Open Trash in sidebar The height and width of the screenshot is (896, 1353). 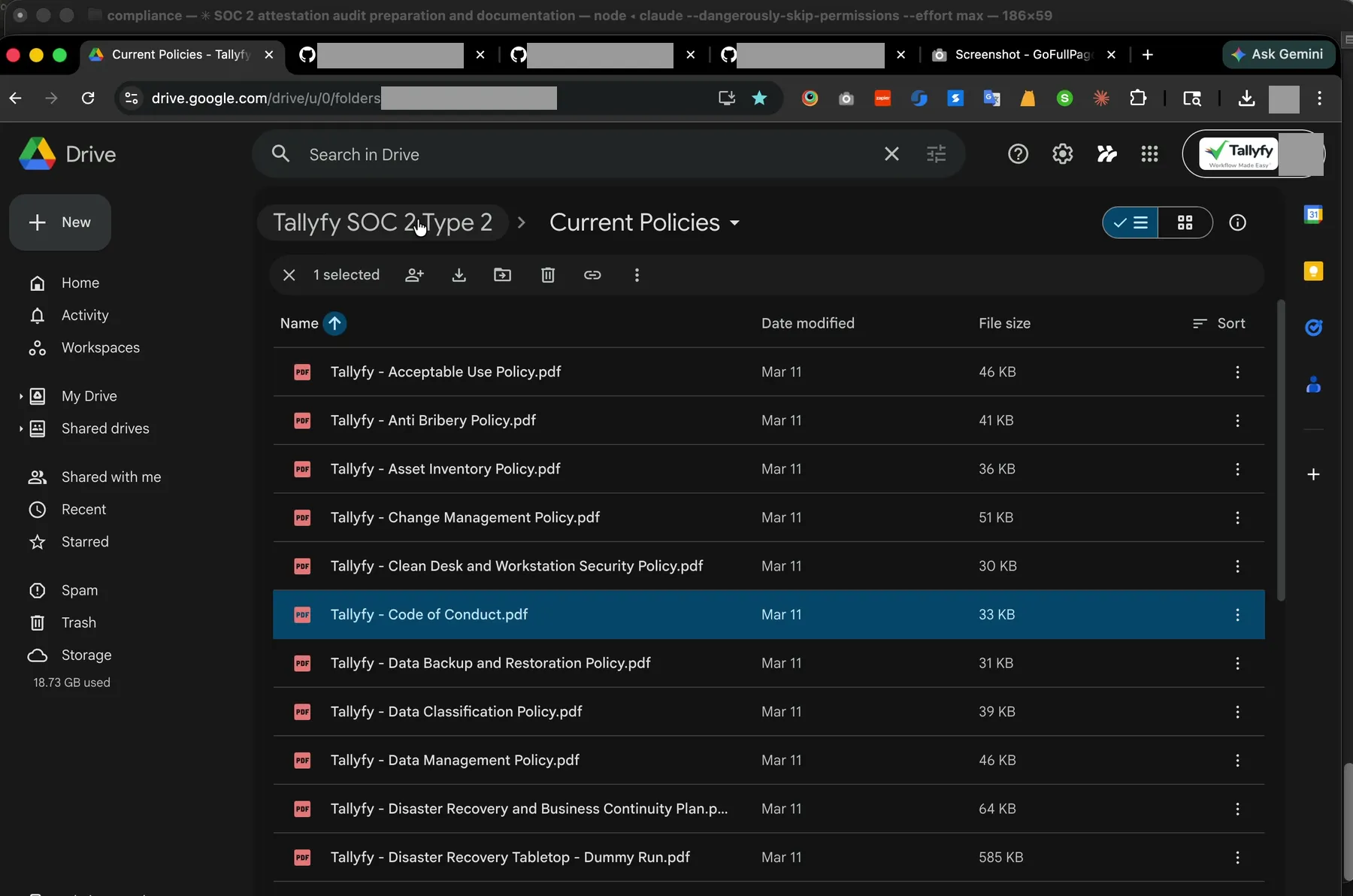pyautogui.click(x=78, y=623)
